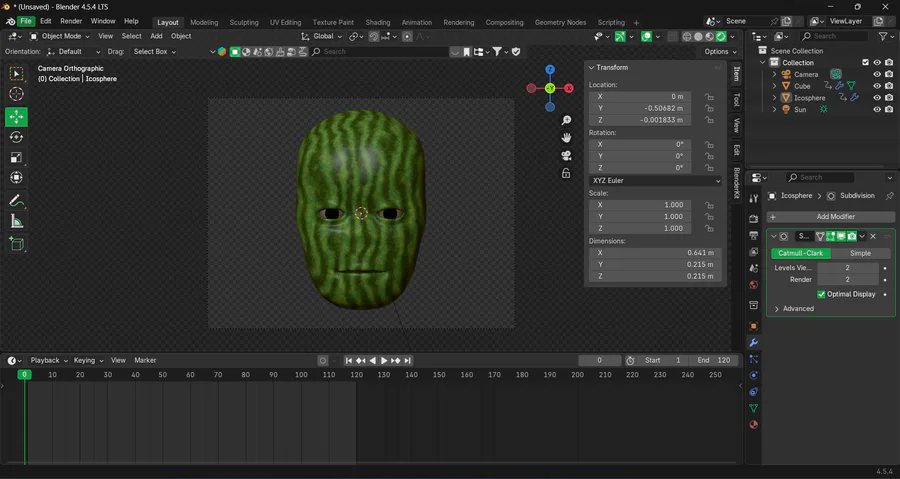Click the Add Modifier button

coord(829,217)
